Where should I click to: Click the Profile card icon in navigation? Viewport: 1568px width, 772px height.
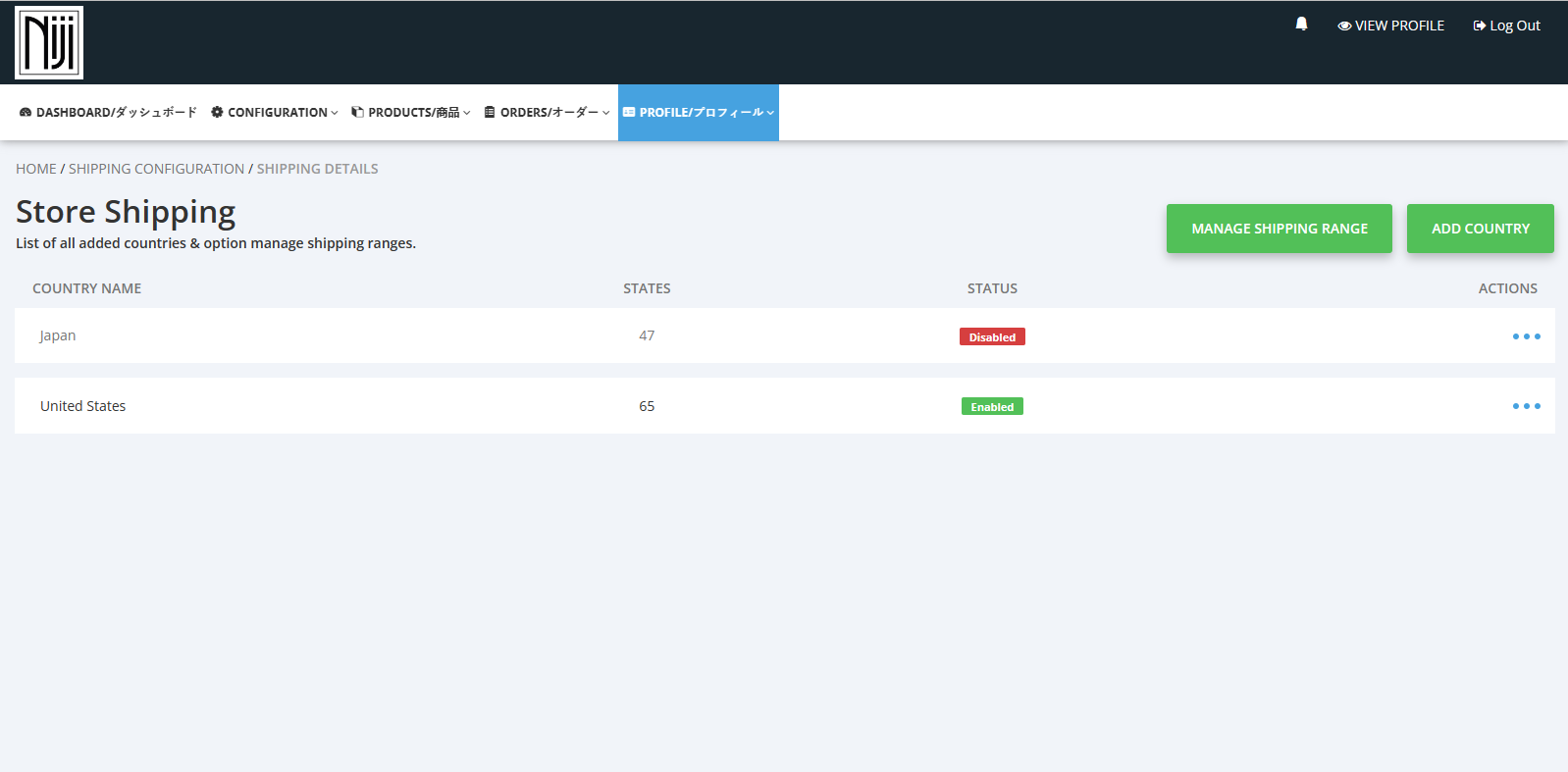click(629, 113)
